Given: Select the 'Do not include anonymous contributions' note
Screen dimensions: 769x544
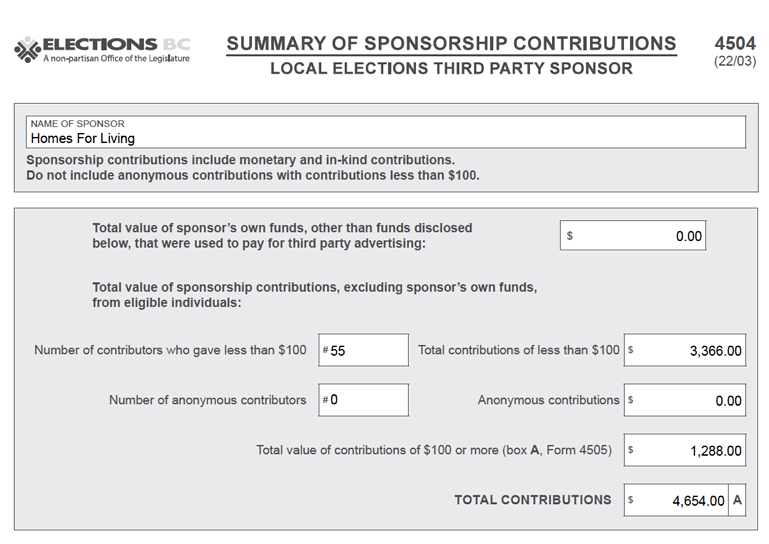Looking at the screenshot, I should coord(252,176).
